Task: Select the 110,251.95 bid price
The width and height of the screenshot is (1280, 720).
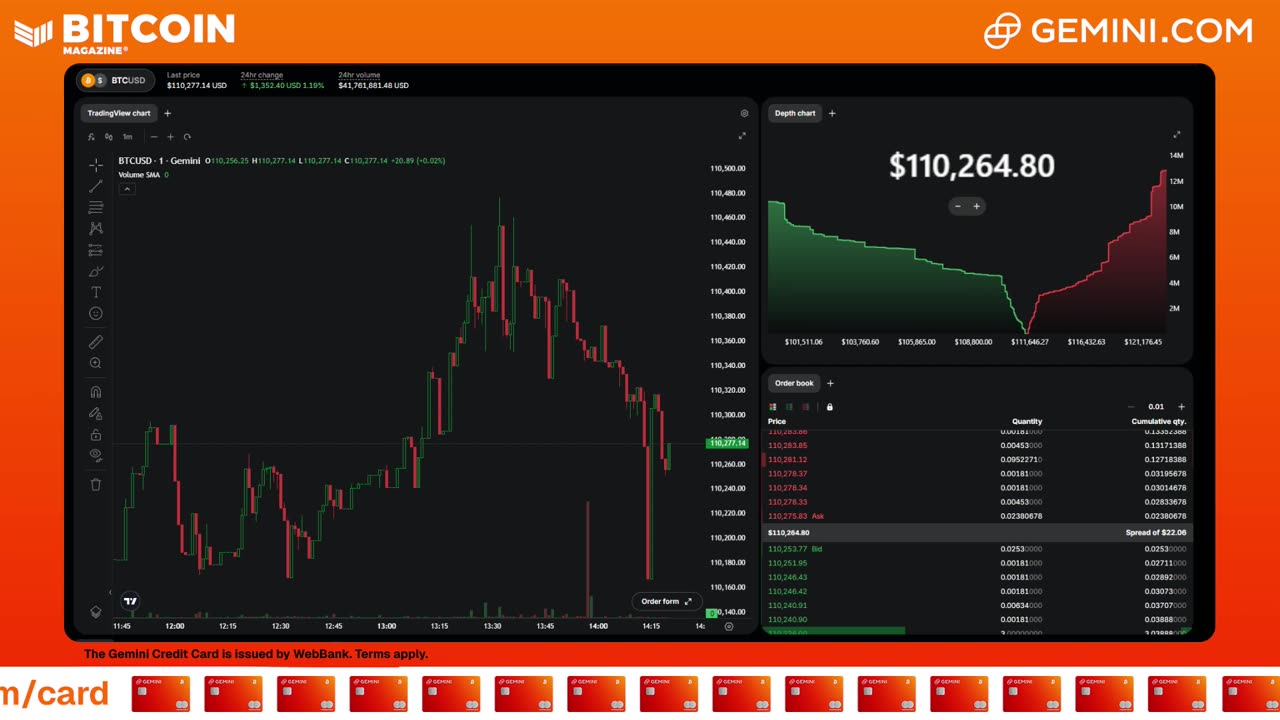Action: (x=787, y=563)
